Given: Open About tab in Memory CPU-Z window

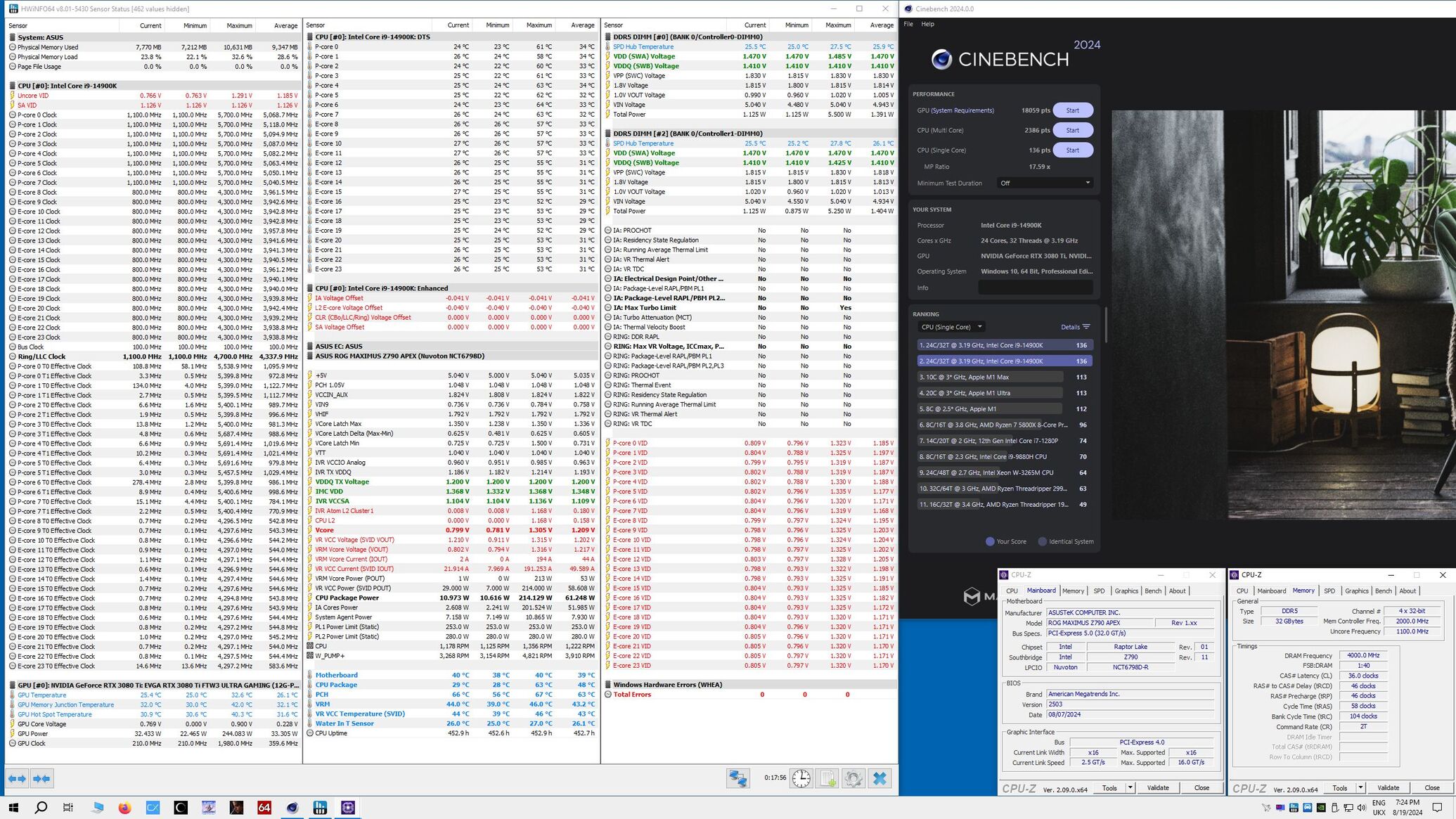Looking at the screenshot, I should click(1407, 591).
